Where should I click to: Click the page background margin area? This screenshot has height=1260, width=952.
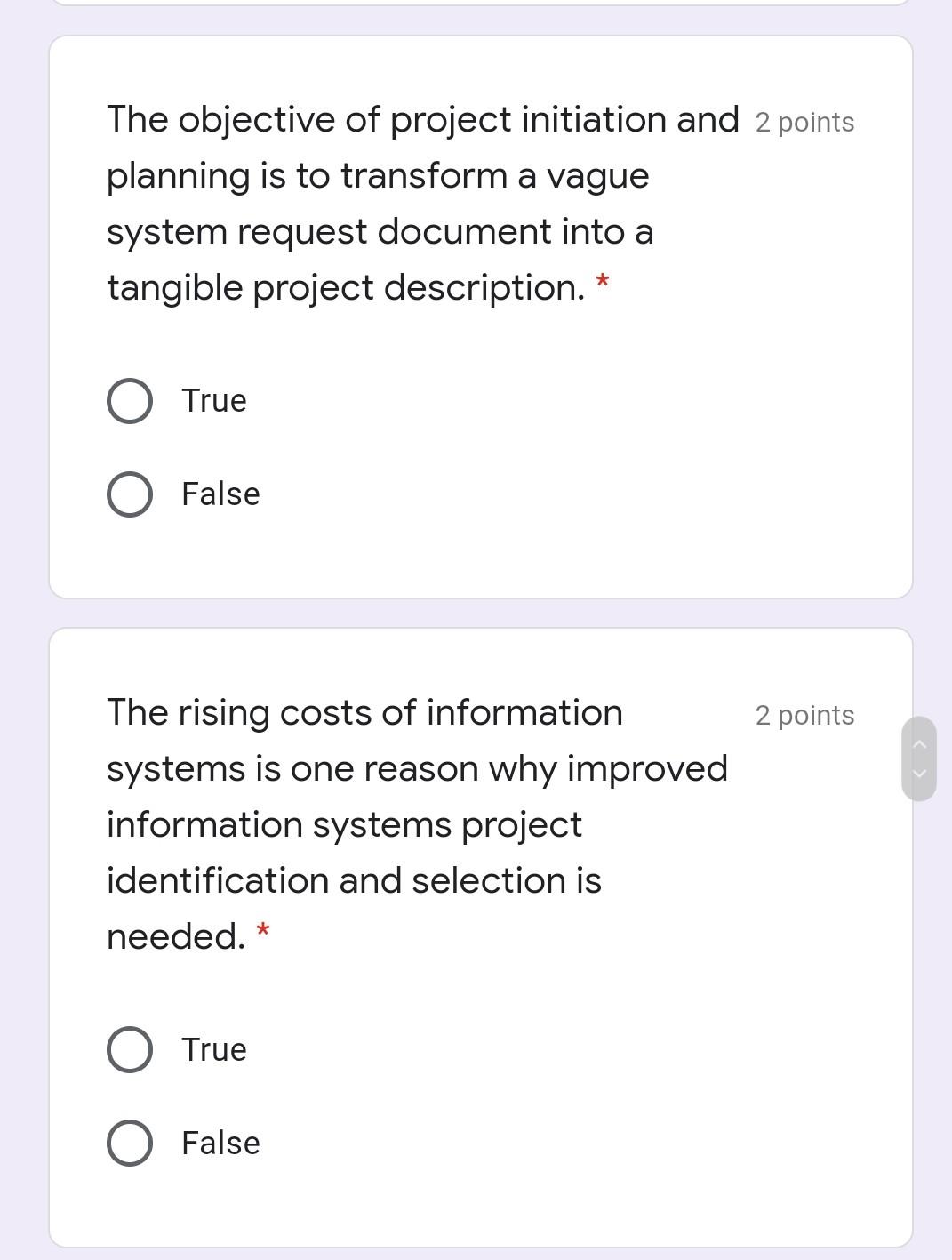[x=22, y=622]
